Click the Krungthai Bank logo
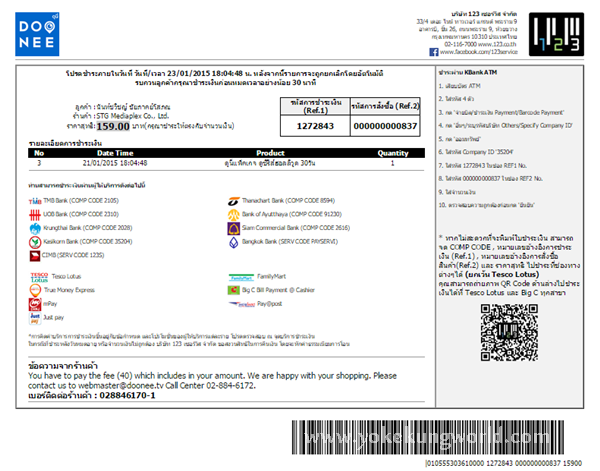The image size is (600, 471). [33, 228]
